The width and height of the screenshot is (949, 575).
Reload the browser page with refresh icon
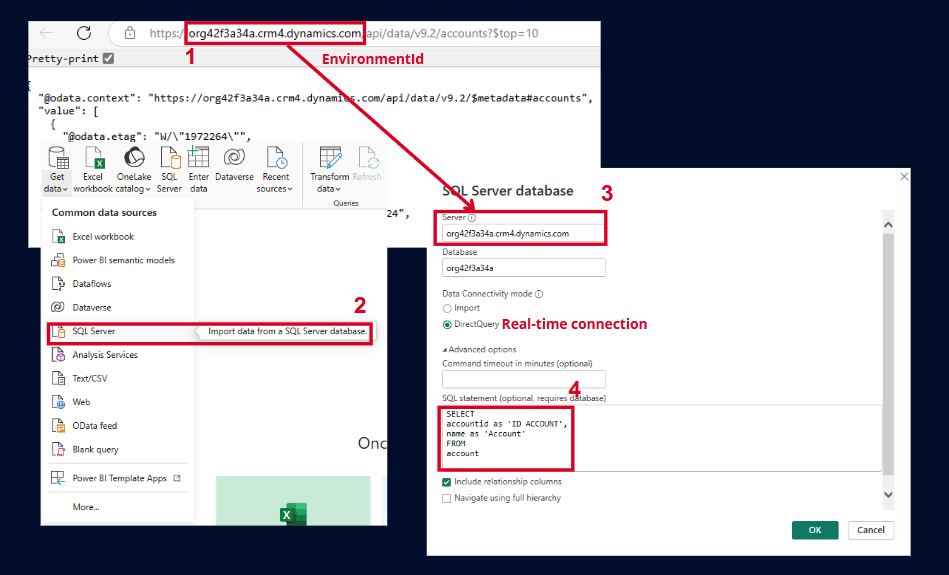pyautogui.click(x=84, y=33)
